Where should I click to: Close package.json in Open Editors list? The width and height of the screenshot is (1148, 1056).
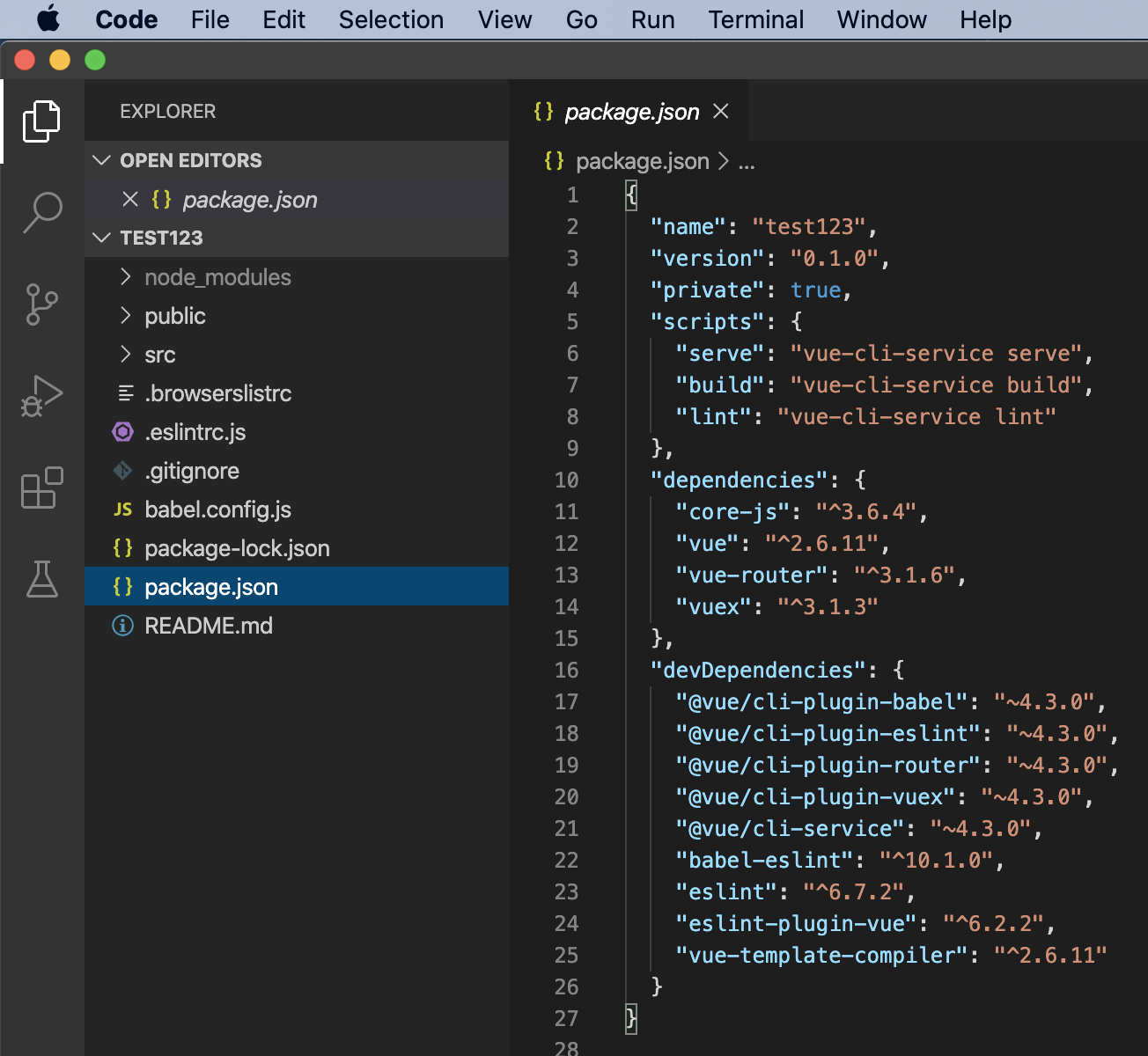[130, 200]
